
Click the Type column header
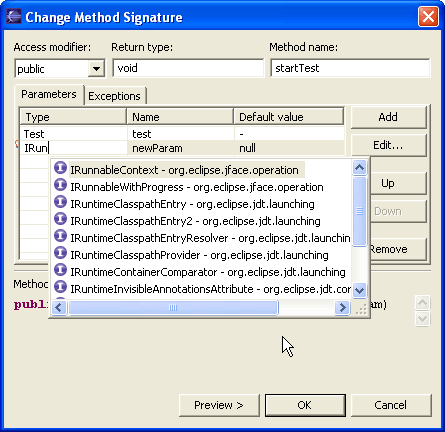(x=73, y=117)
